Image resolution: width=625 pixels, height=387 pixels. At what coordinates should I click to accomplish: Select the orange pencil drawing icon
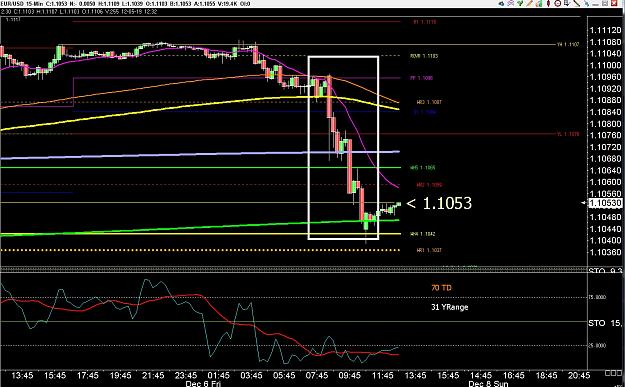click(529, 4)
